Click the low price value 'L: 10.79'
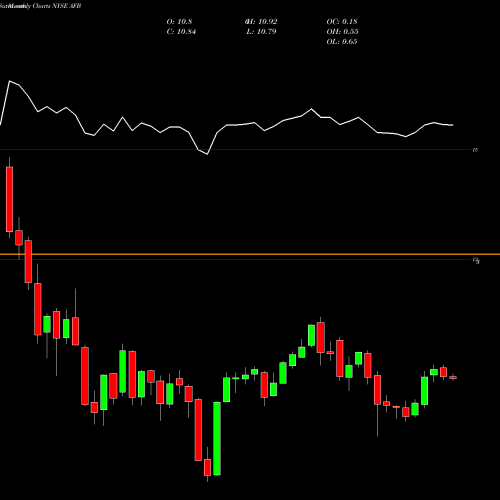This screenshot has width=500, height=500. pyautogui.click(x=261, y=32)
